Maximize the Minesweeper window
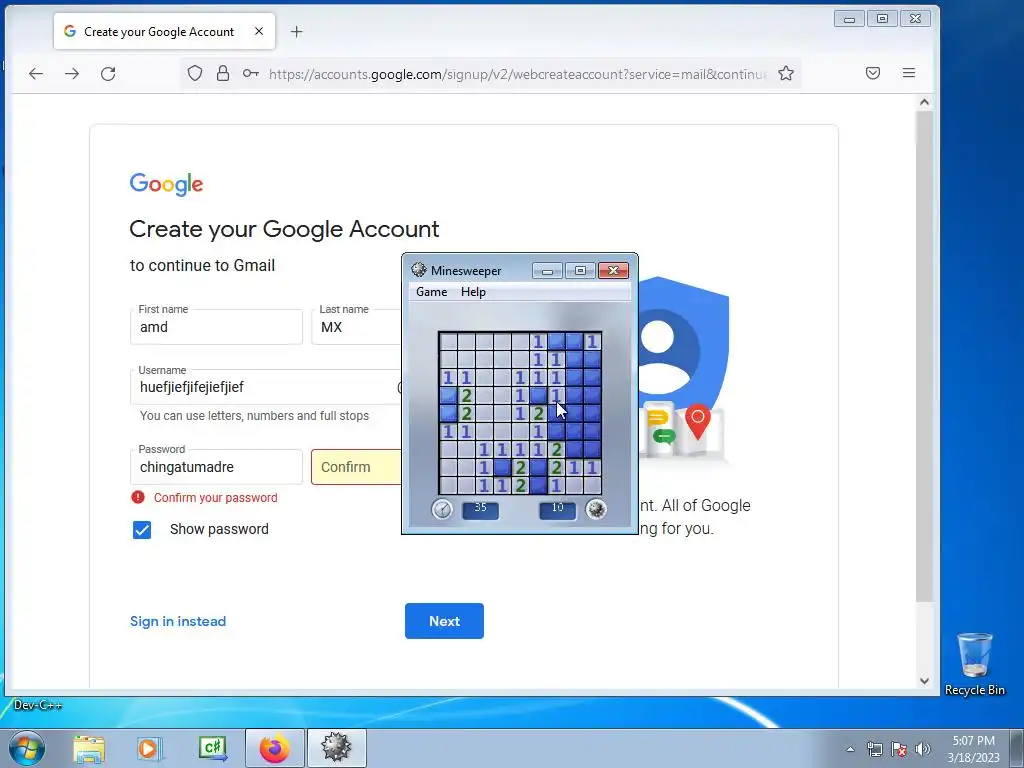Image resolution: width=1024 pixels, height=768 pixels. tap(580, 270)
